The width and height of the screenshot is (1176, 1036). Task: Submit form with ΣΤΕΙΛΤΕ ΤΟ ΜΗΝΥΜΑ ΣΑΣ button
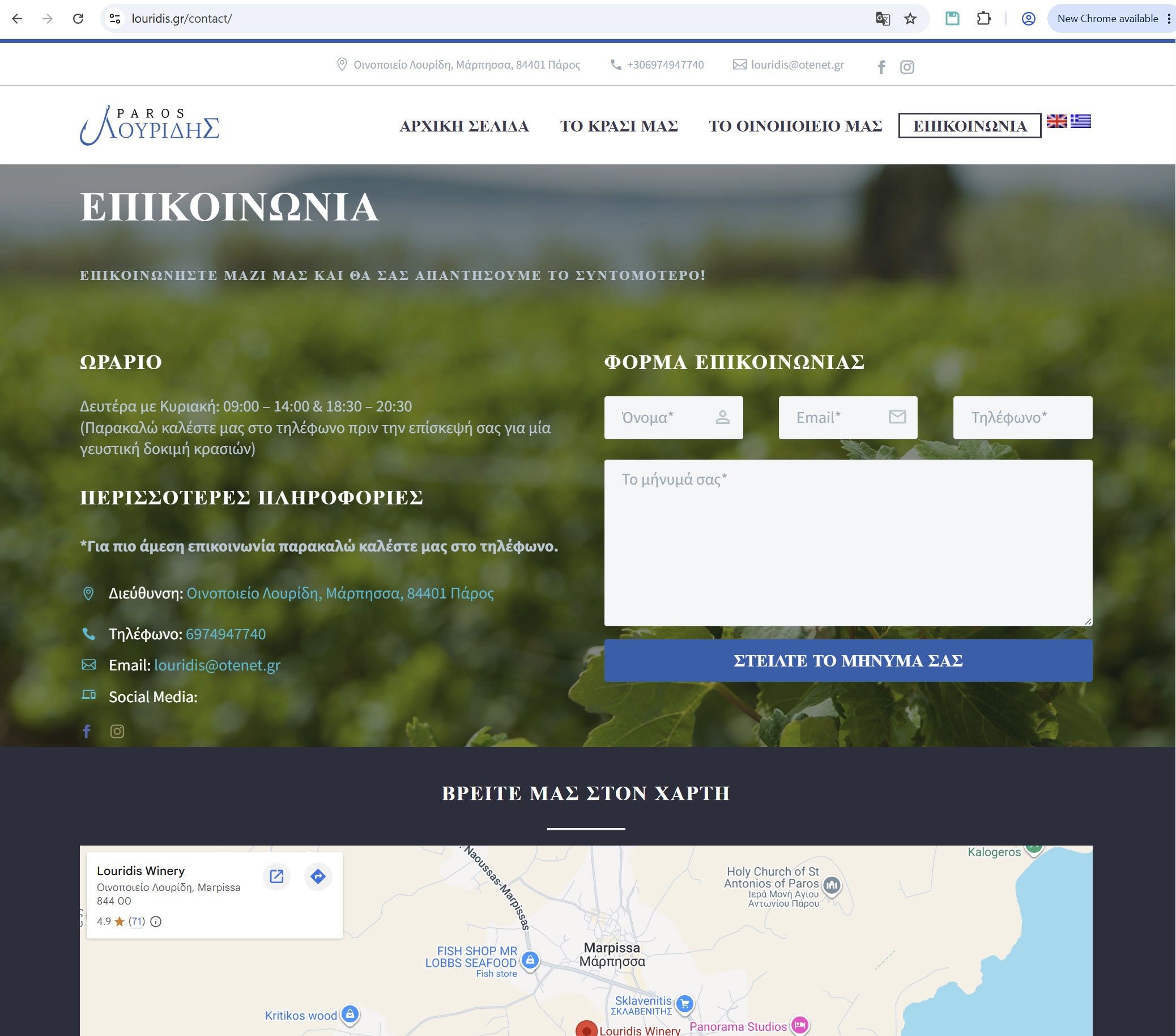coord(847,660)
